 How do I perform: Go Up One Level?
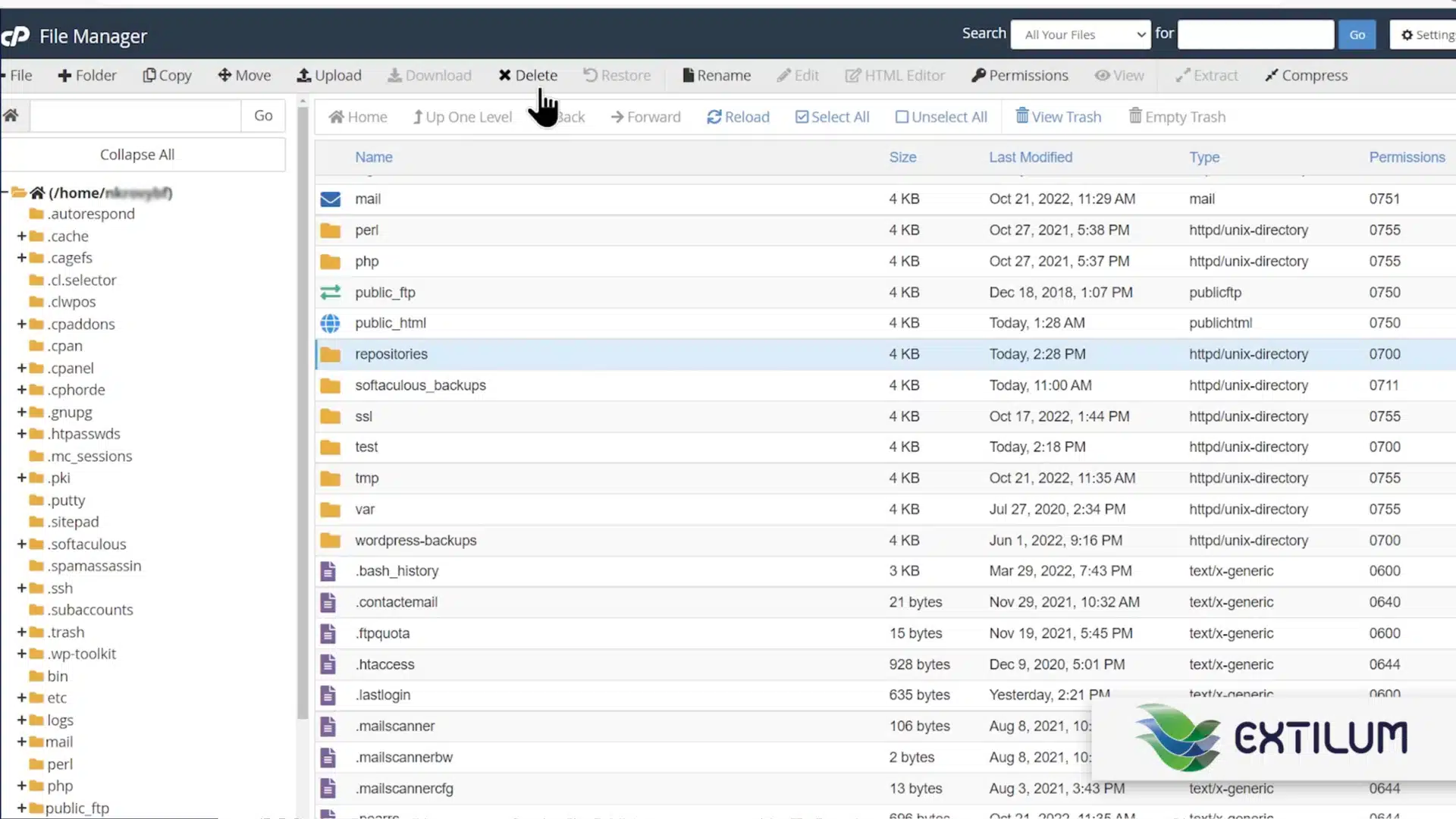click(x=463, y=117)
